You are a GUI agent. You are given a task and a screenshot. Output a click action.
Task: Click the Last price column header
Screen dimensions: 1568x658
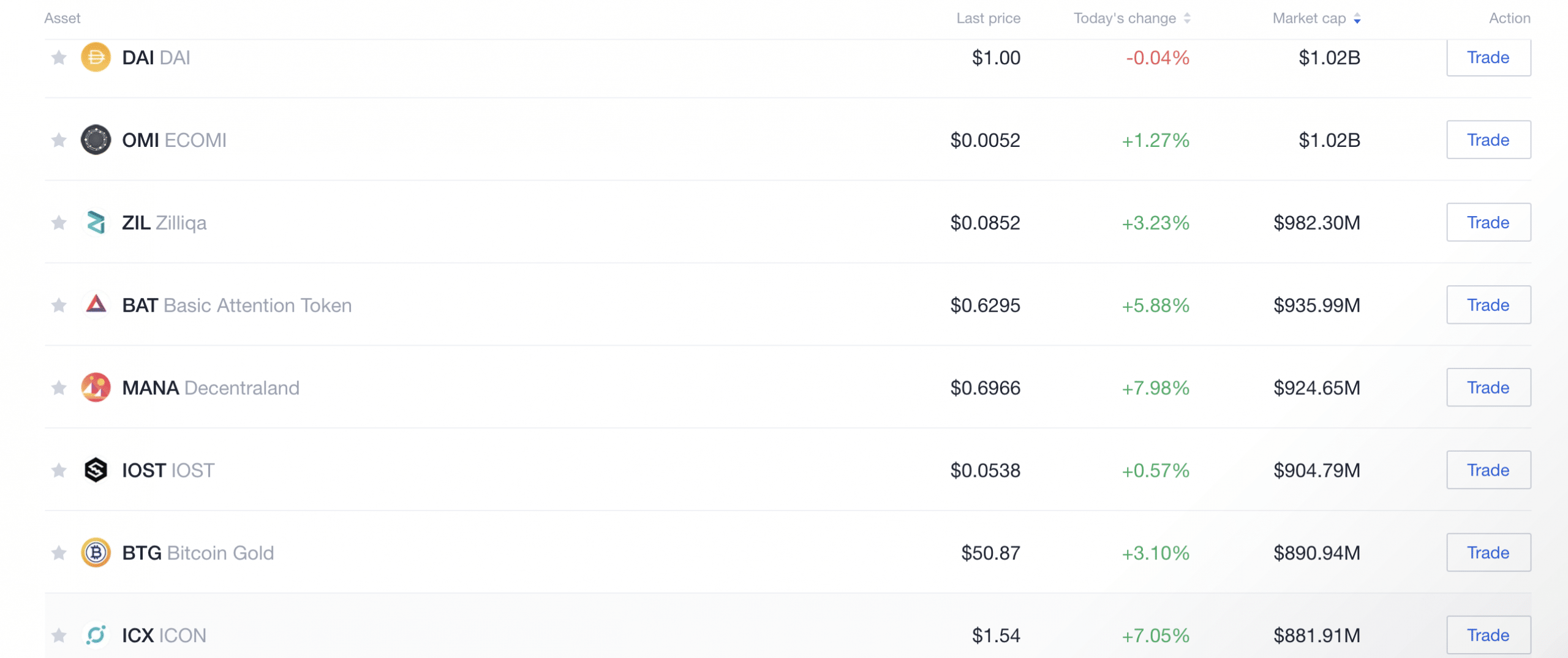pyautogui.click(x=988, y=18)
